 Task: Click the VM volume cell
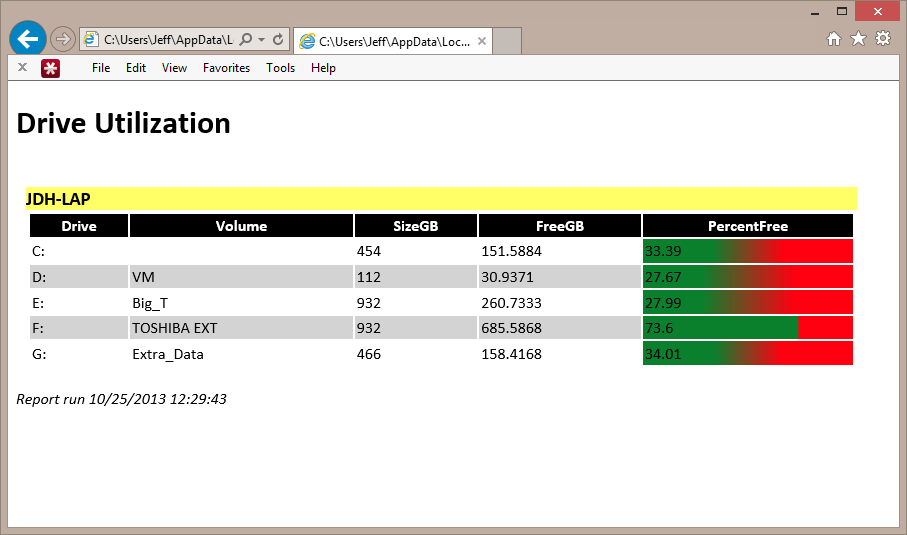coord(241,277)
